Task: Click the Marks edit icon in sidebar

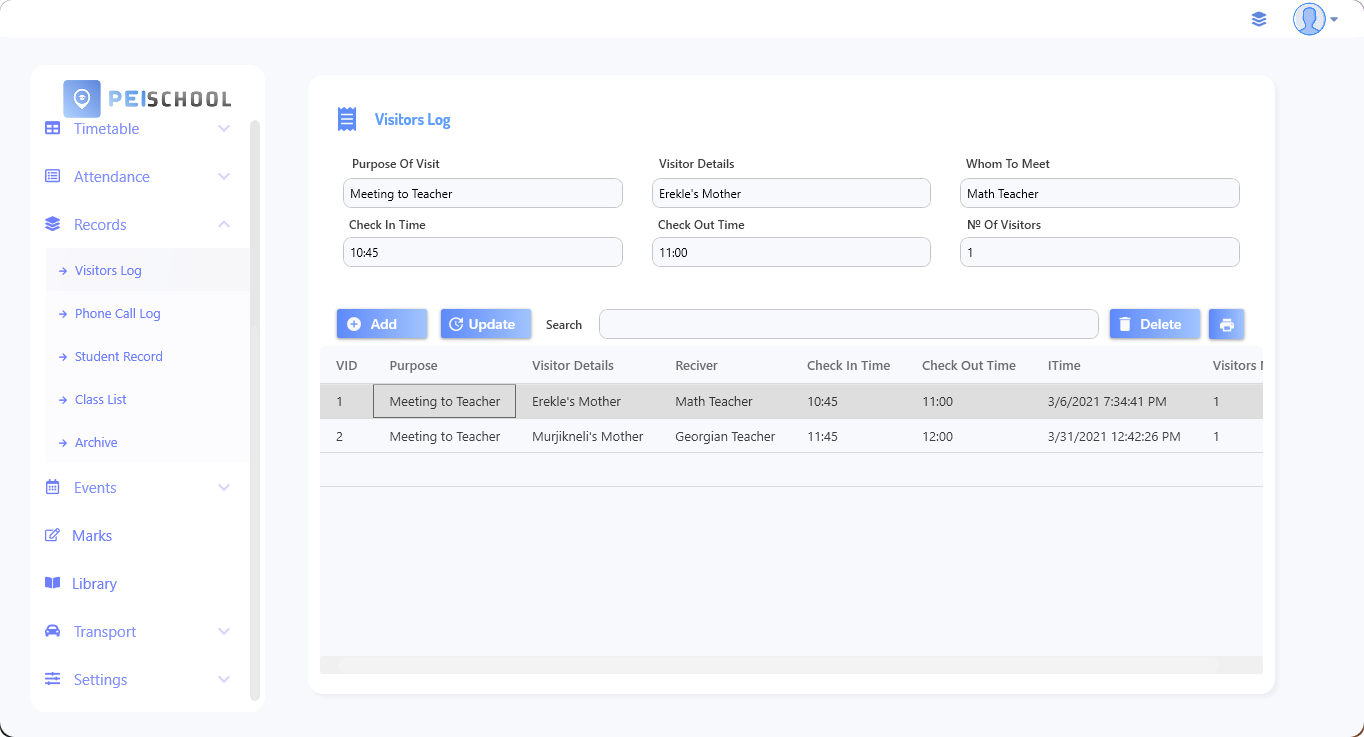Action: (53, 536)
